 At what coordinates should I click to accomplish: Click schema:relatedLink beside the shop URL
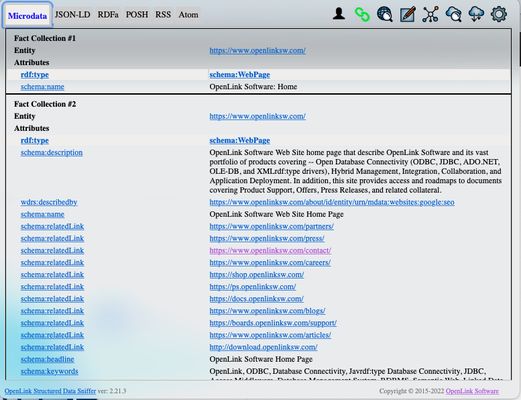click(x=52, y=275)
